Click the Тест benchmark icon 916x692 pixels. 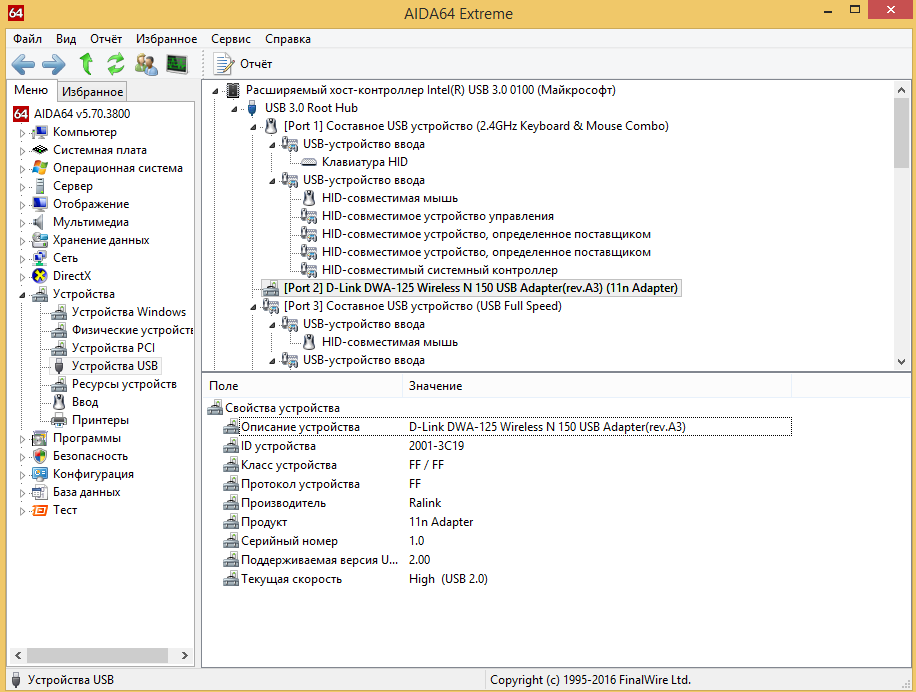40,510
